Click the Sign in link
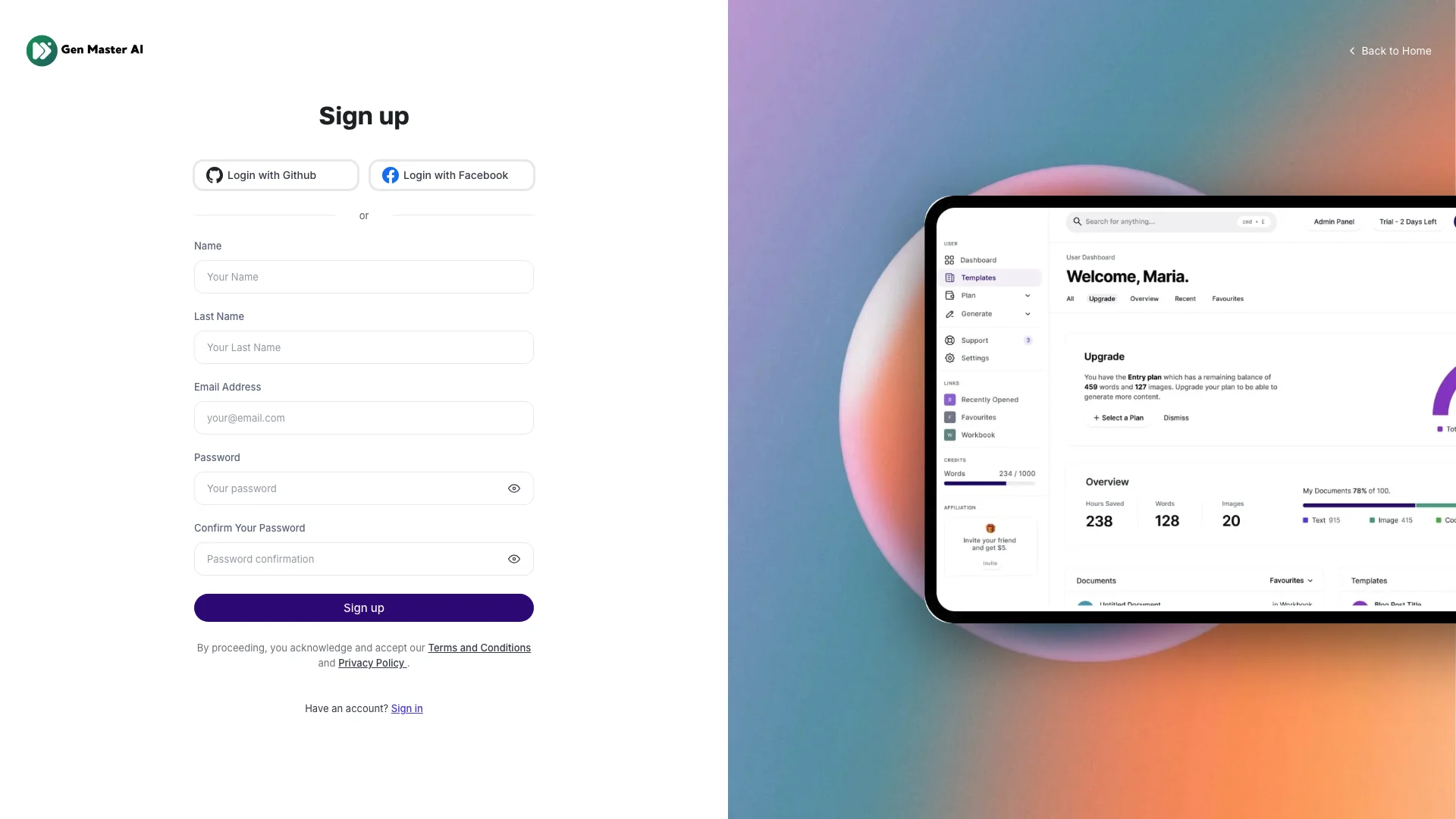 [x=407, y=707]
